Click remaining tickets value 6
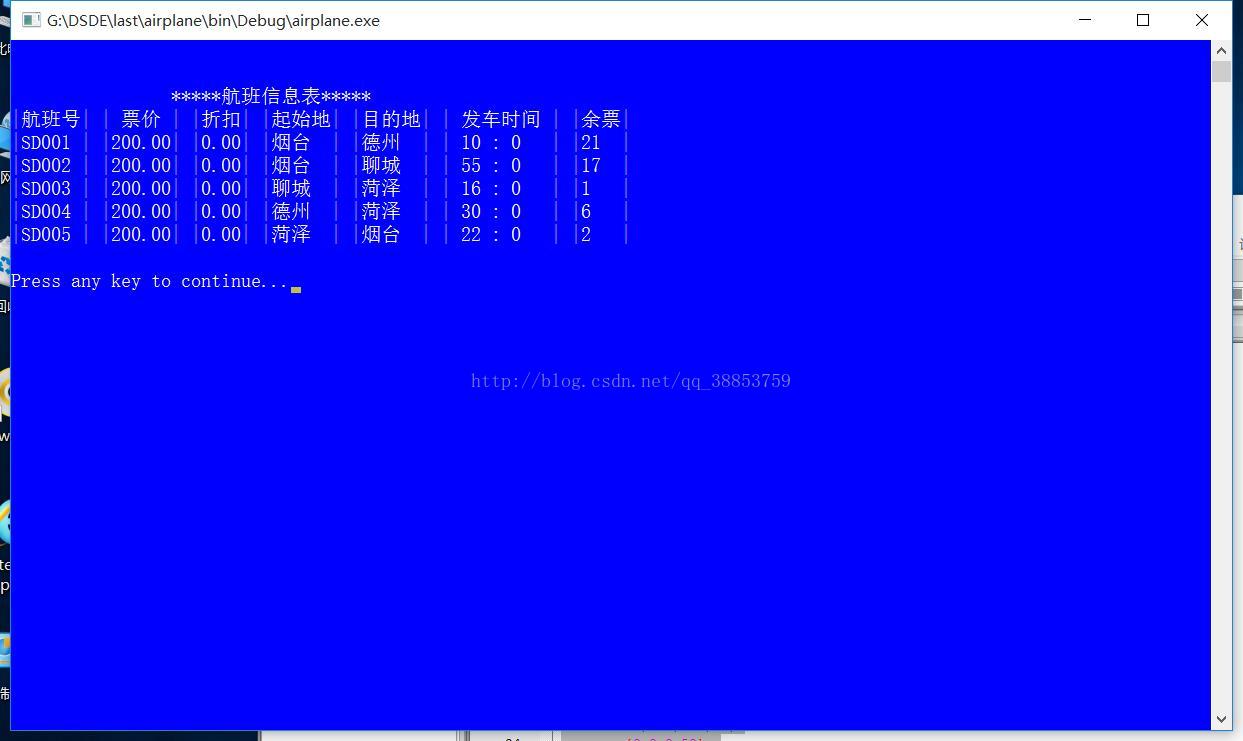The width and height of the screenshot is (1243, 741). [586, 211]
